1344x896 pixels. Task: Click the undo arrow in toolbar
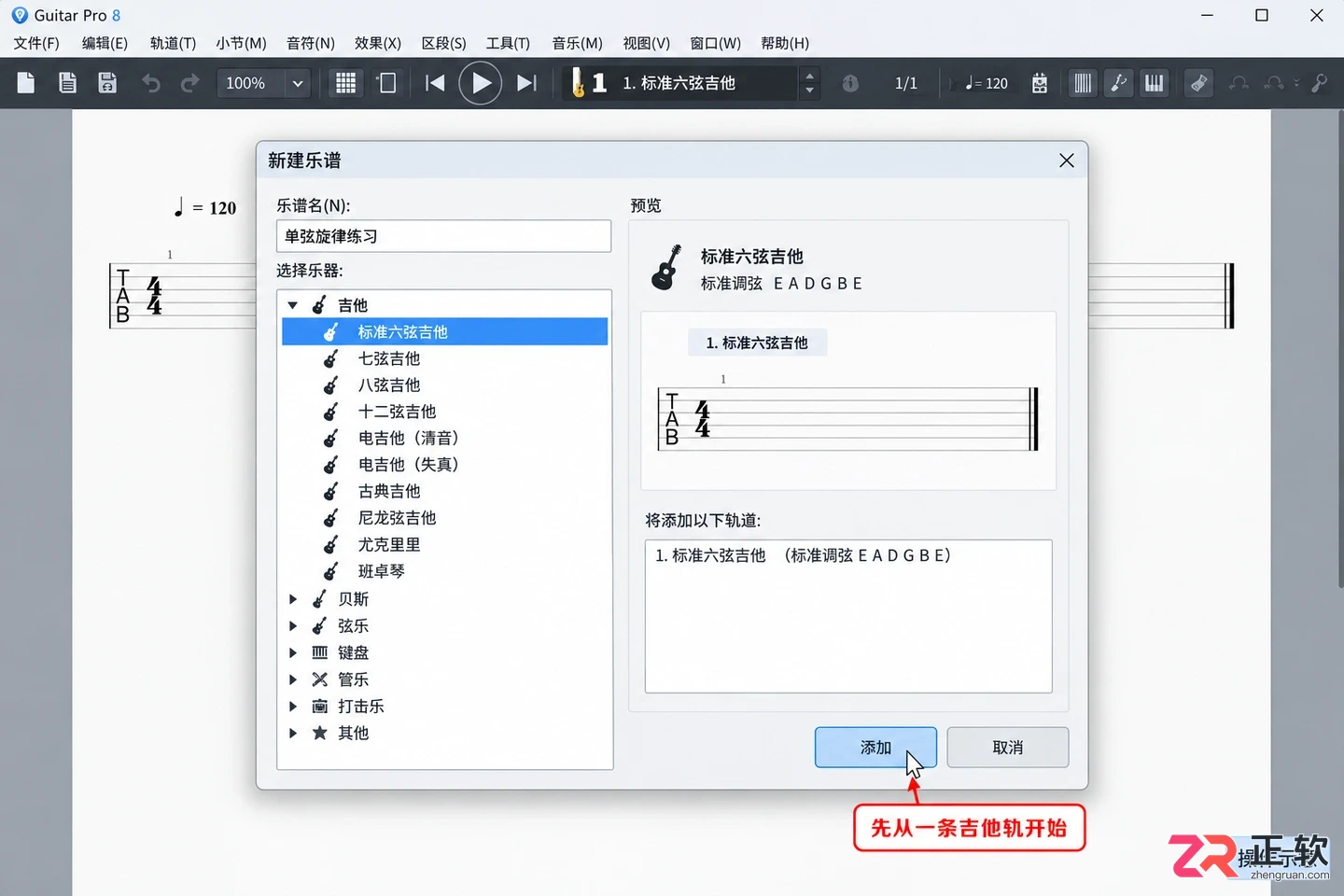coord(150,83)
